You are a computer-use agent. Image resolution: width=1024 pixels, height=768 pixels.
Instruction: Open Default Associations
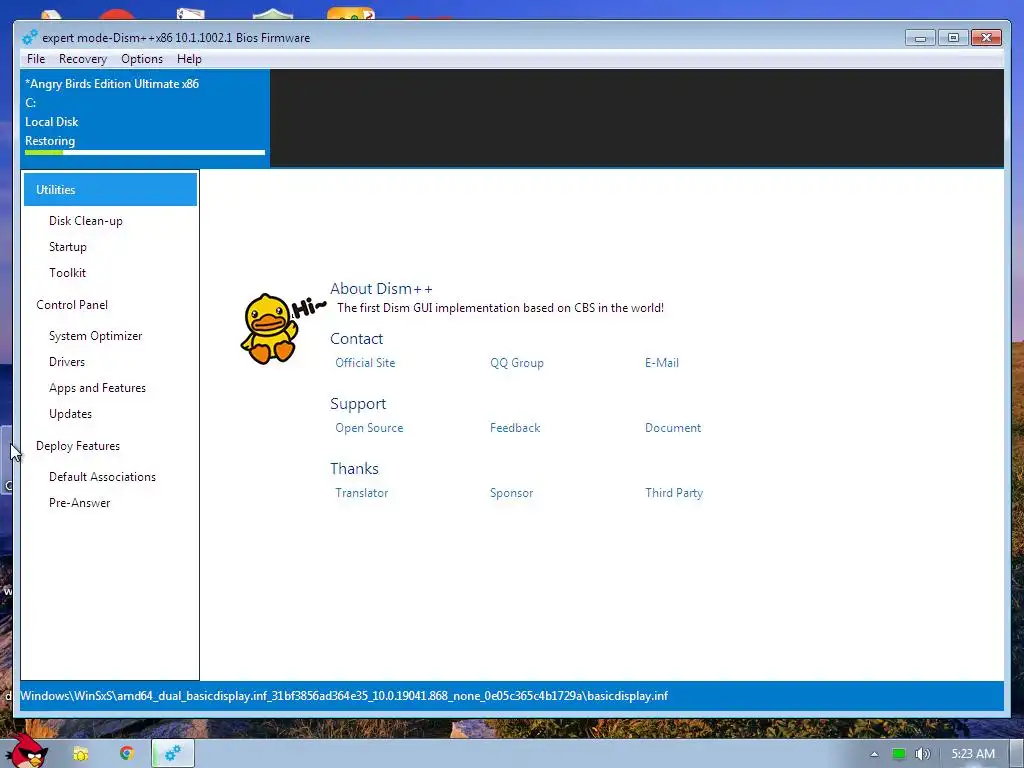pyautogui.click(x=103, y=477)
